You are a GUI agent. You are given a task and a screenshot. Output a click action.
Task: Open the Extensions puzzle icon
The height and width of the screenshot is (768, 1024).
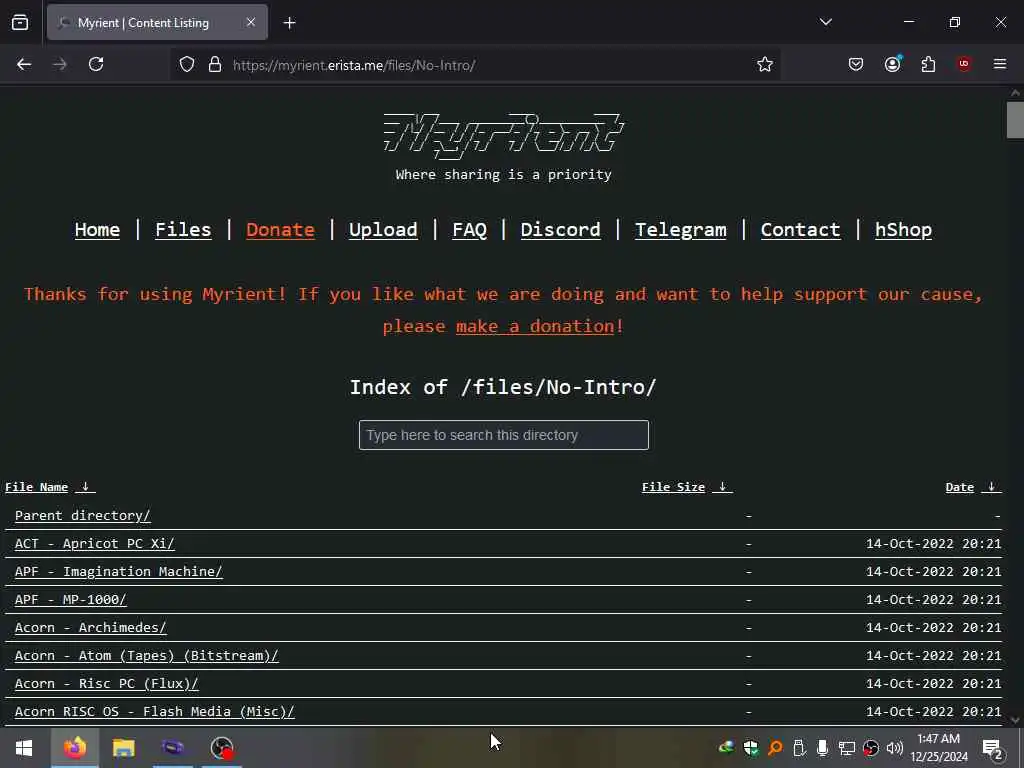pos(928,65)
